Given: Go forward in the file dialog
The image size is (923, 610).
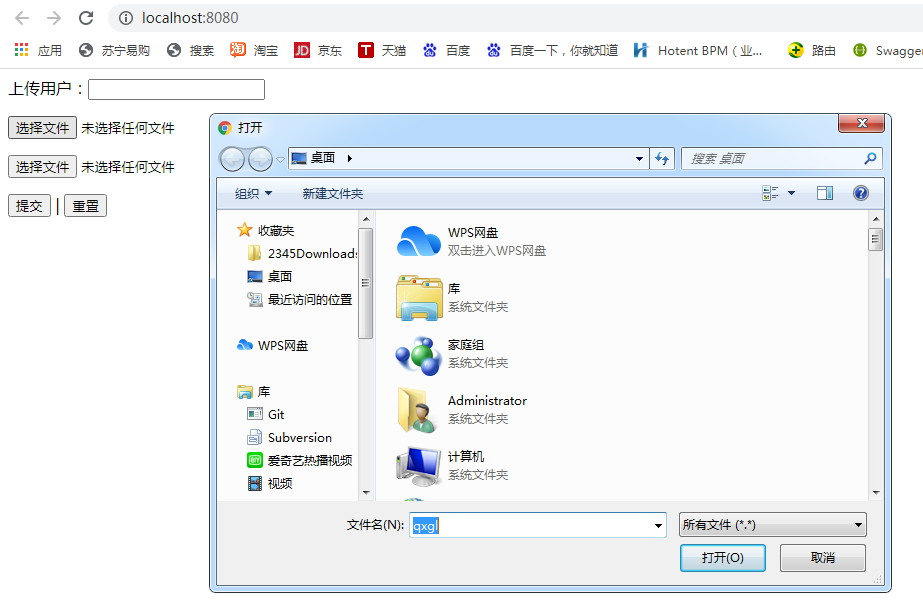Looking at the screenshot, I should point(260,159).
